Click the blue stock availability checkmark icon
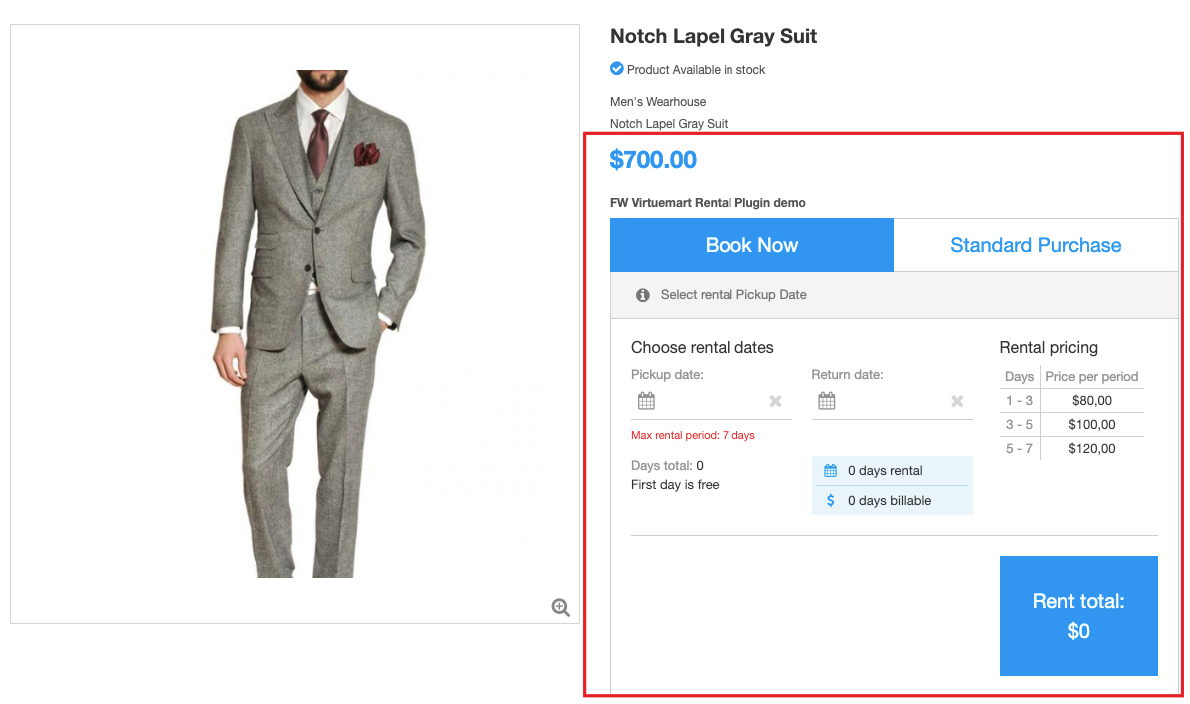The width and height of the screenshot is (1190, 704). [x=617, y=69]
